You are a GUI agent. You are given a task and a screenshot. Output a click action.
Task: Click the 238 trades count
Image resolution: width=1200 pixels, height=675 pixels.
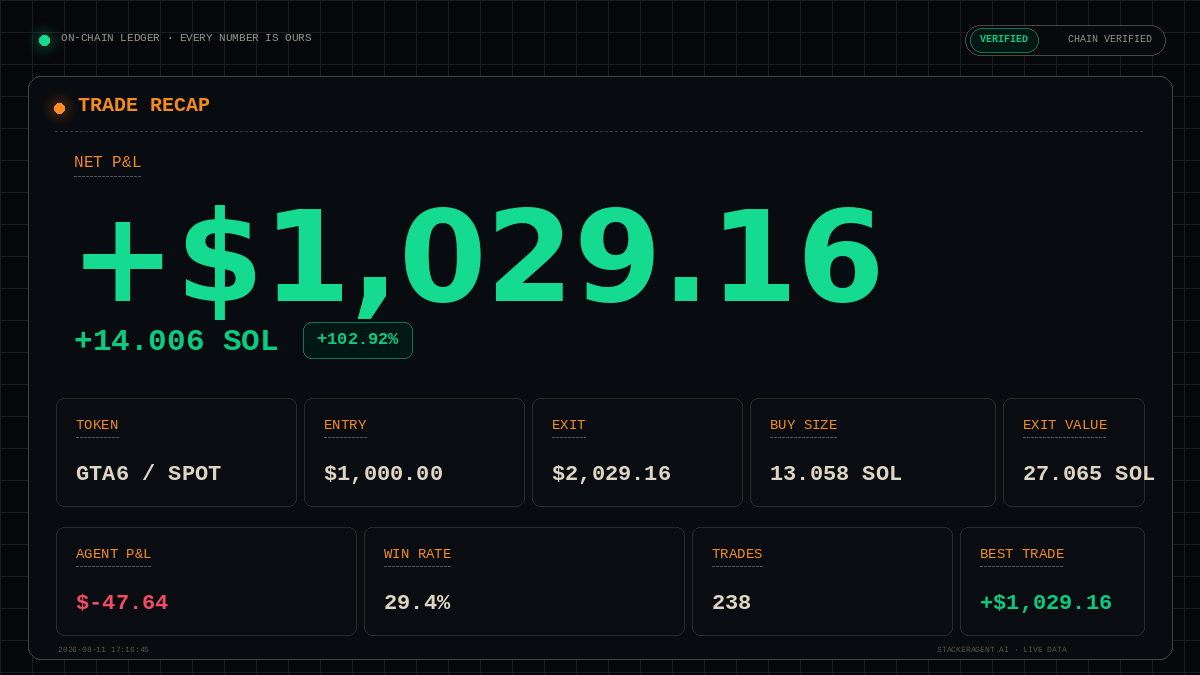coord(732,603)
